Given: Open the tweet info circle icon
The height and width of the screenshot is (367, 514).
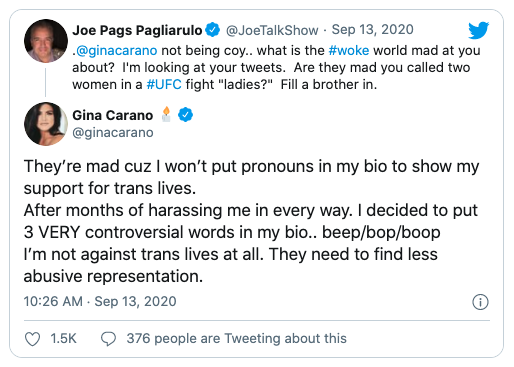Looking at the screenshot, I should [x=480, y=302].
